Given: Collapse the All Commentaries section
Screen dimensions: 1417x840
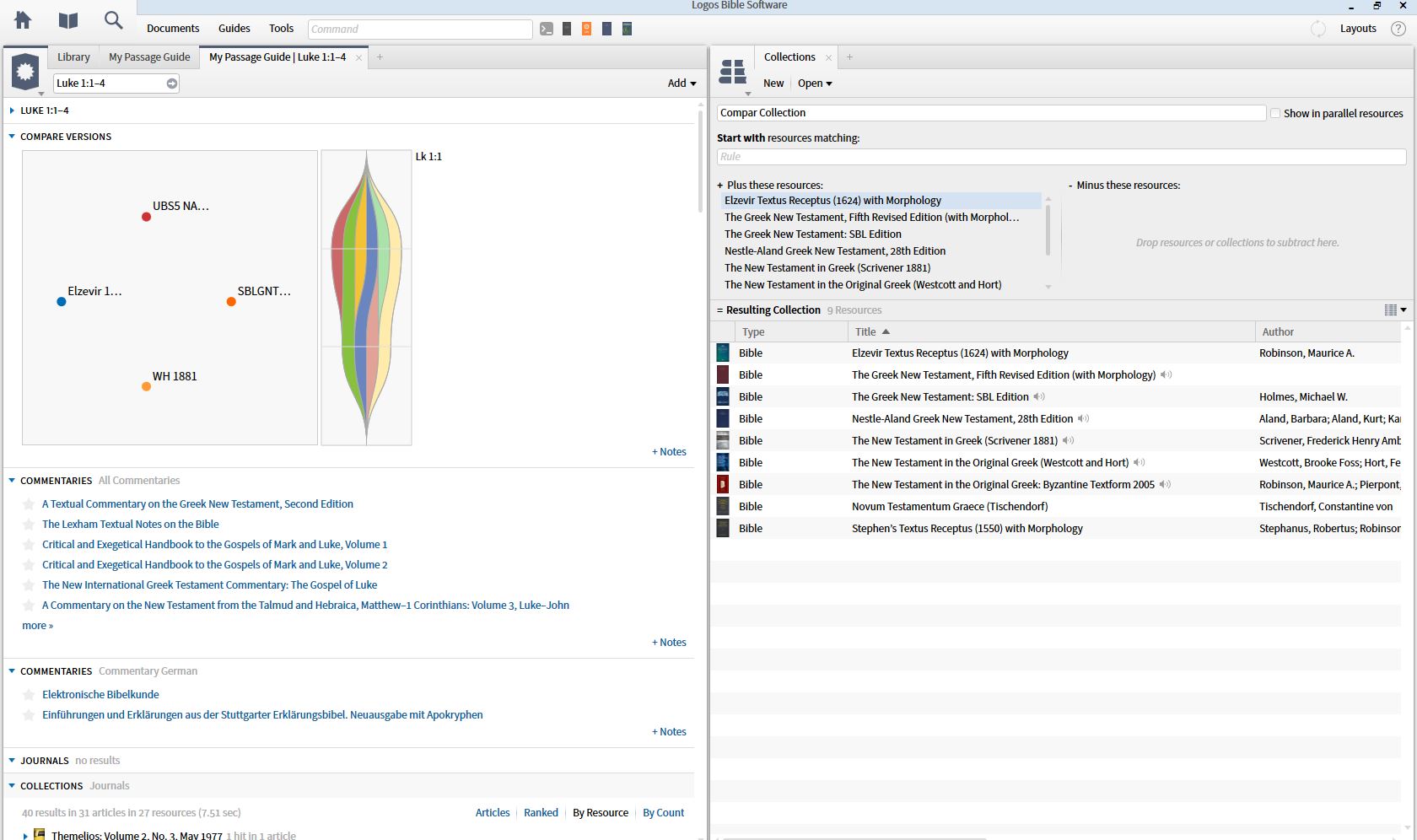Looking at the screenshot, I should (12, 481).
